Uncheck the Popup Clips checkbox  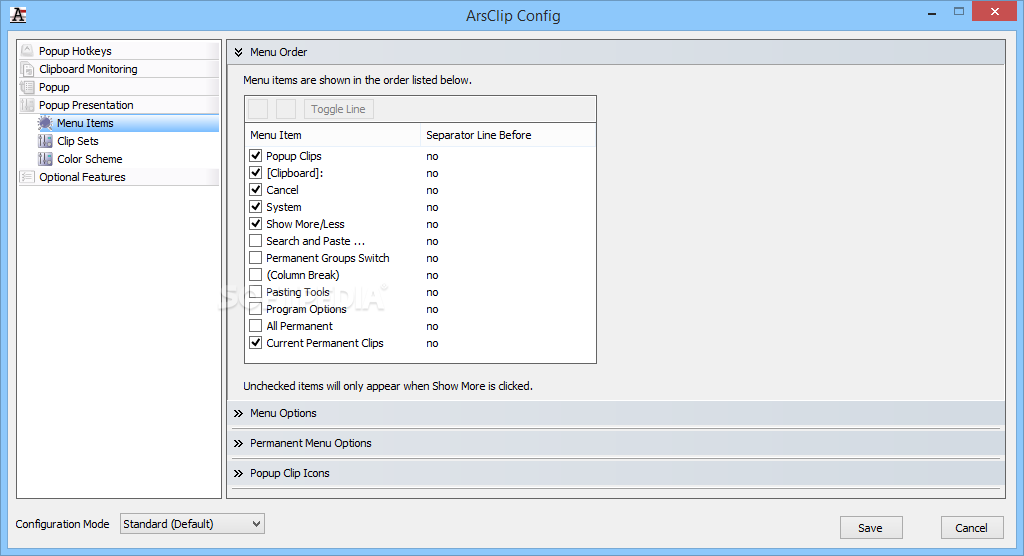pyautogui.click(x=255, y=155)
